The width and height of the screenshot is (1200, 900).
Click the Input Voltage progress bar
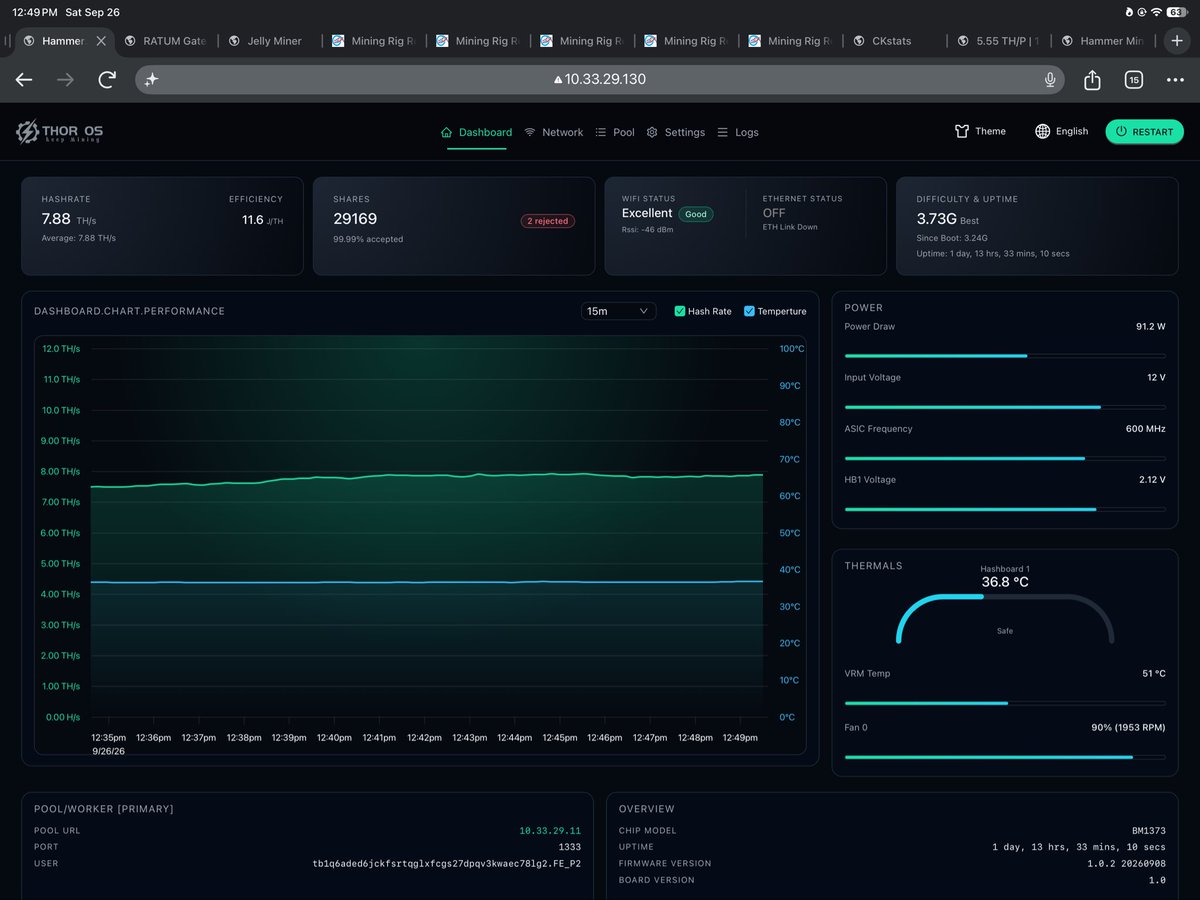(x=1005, y=407)
